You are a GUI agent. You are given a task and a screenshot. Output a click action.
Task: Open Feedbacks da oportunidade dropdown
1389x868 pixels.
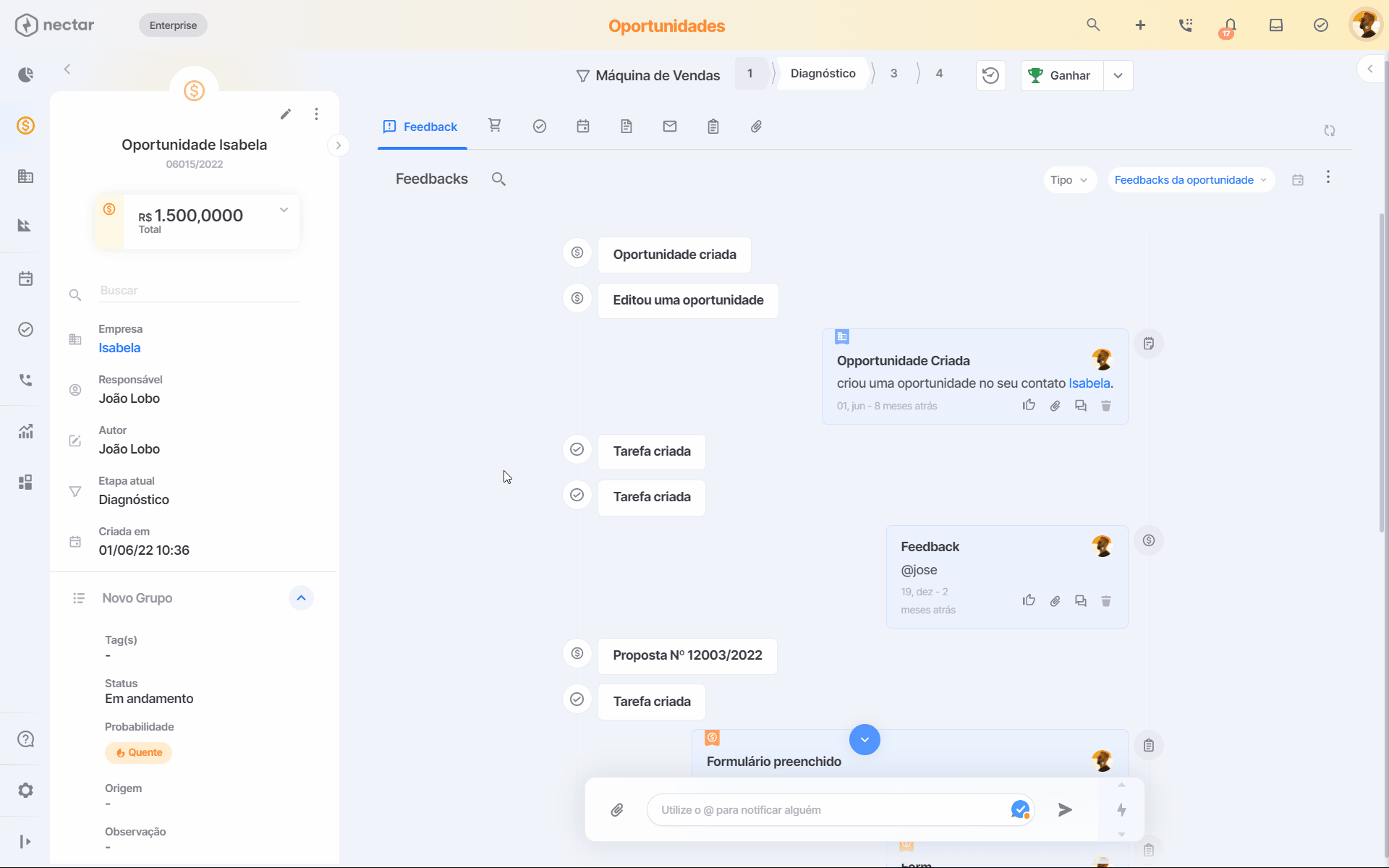coord(1191,180)
